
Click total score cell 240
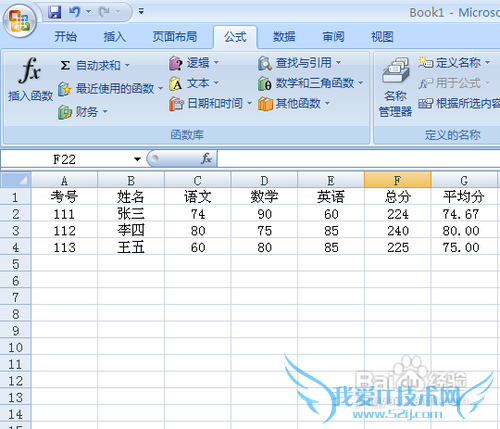398,230
